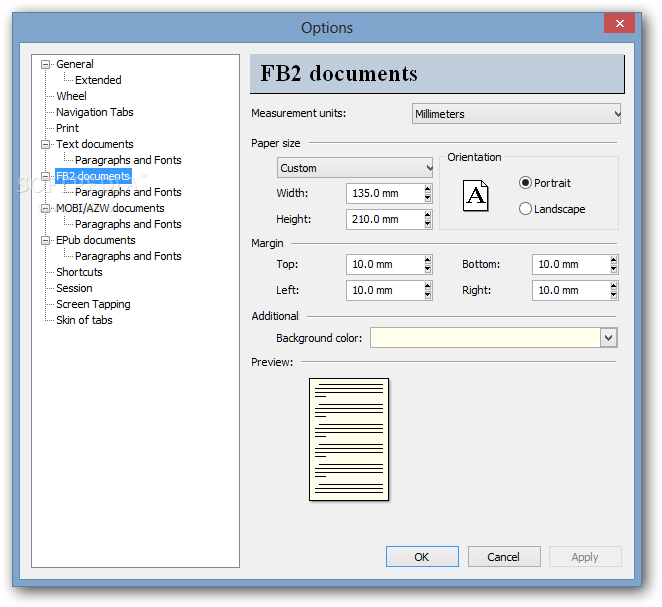The image size is (662, 607).
Task: Click the page layout preview thumbnail
Action: coord(349,439)
